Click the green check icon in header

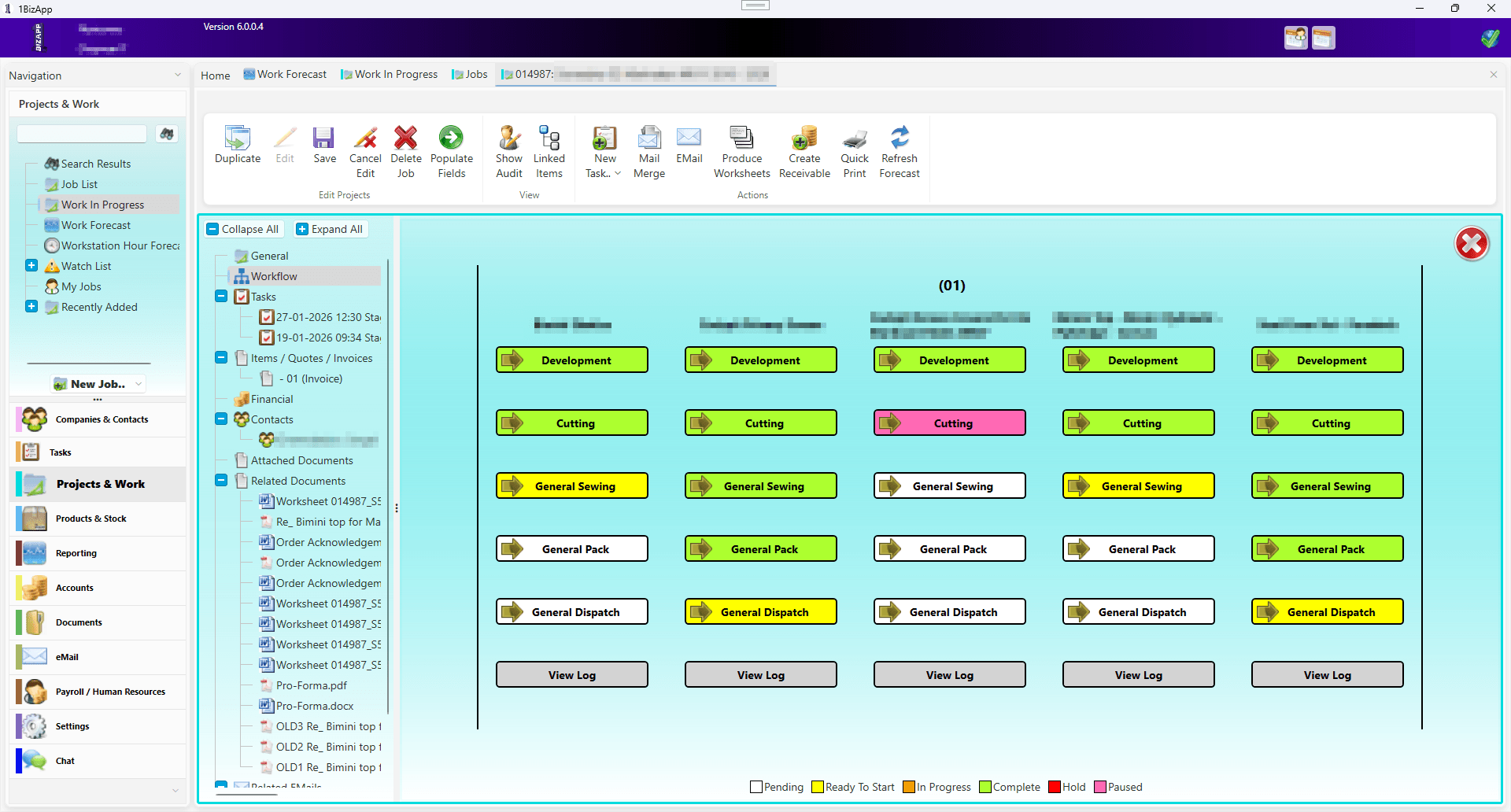[1490, 38]
